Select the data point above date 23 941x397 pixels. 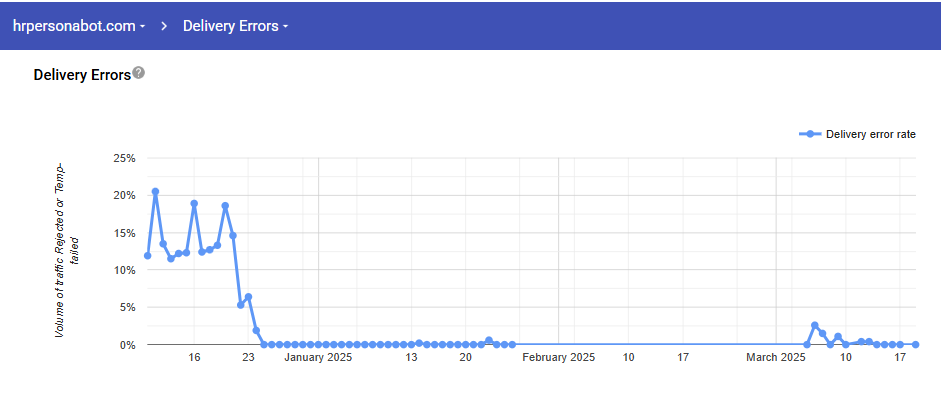(248, 297)
